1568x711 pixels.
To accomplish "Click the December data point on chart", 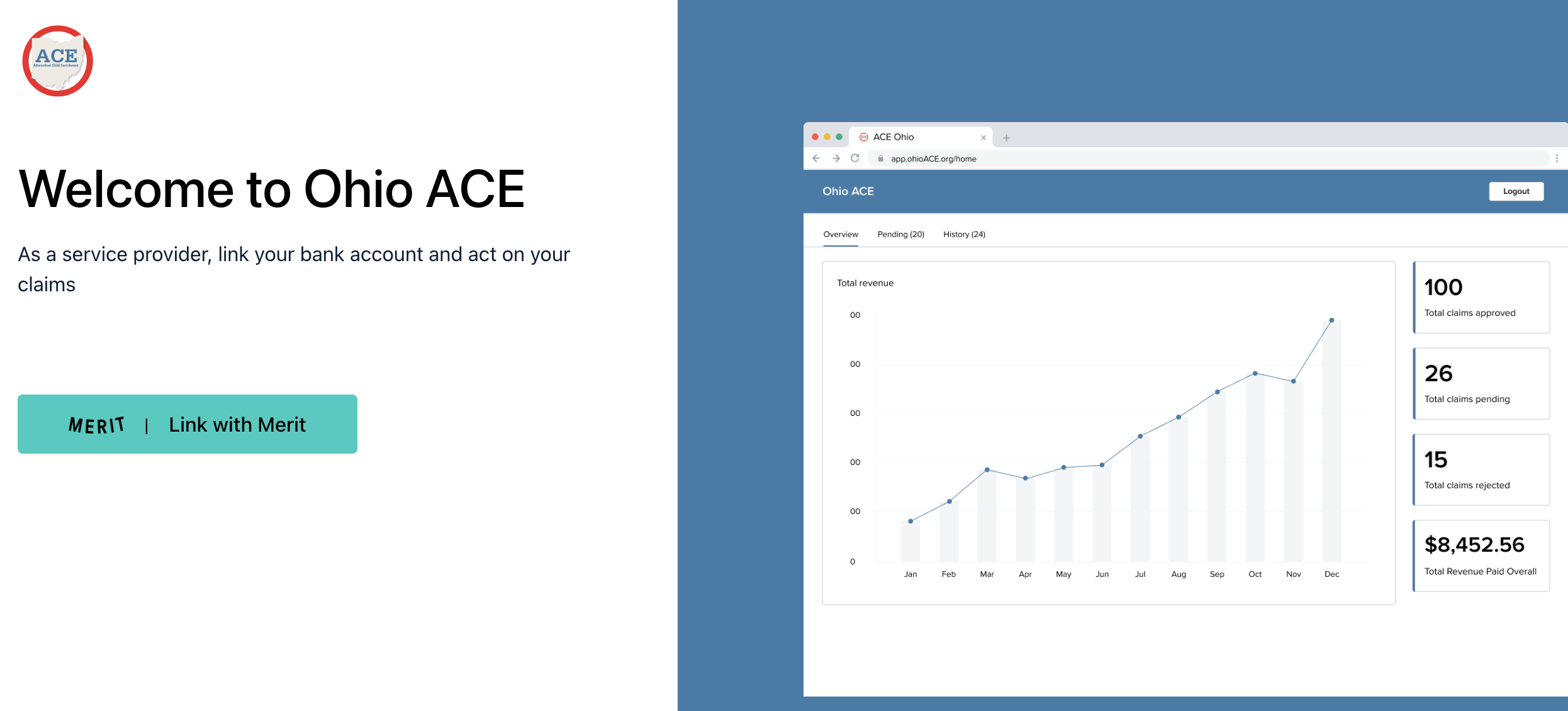I will pyautogui.click(x=1331, y=320).
